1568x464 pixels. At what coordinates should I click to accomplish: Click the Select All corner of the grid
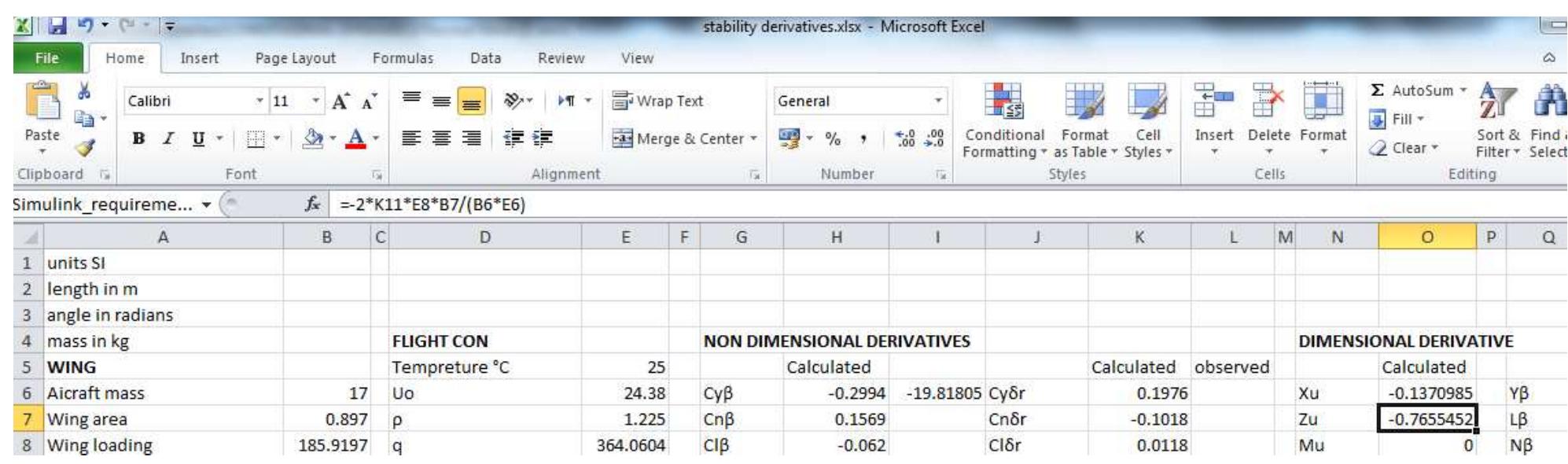click(x=28, y=237)
